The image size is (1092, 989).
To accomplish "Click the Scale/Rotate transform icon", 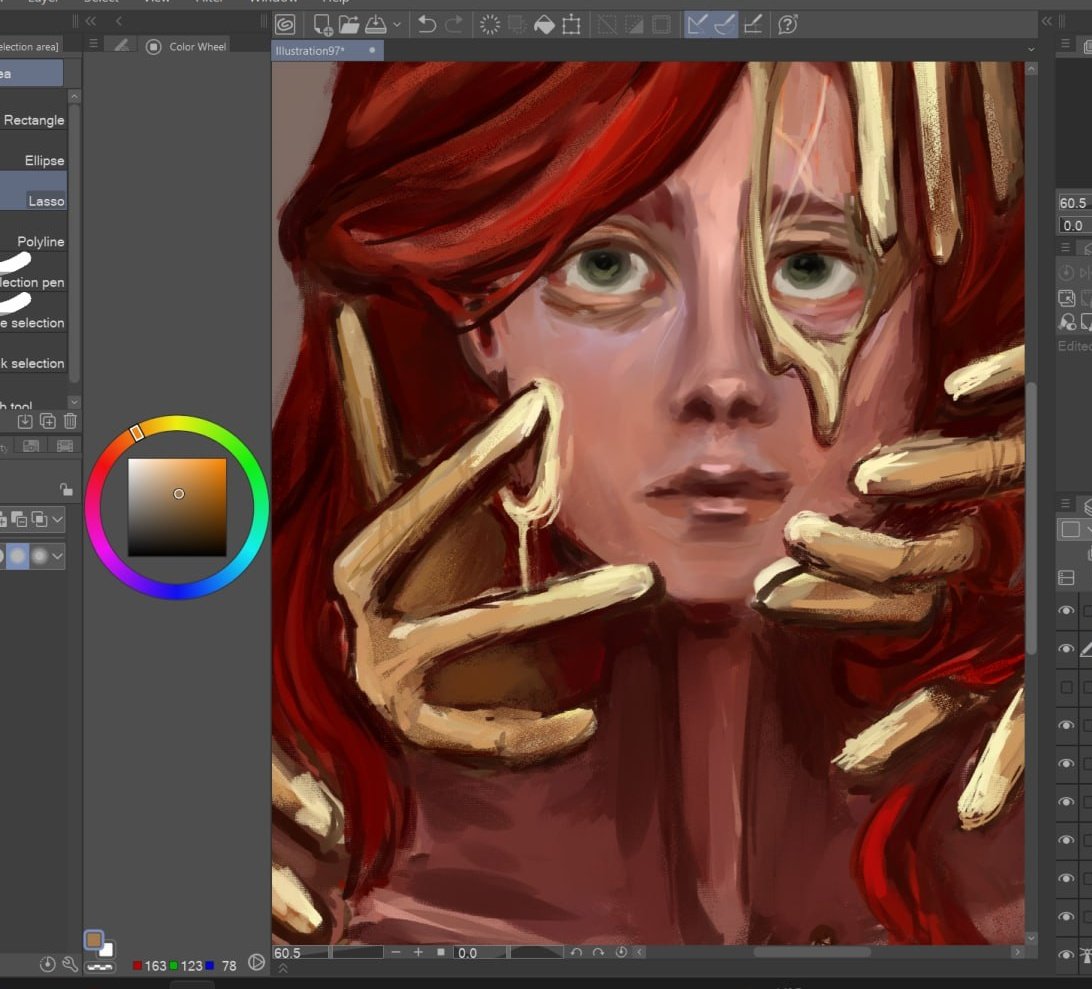I will point(572,25).
